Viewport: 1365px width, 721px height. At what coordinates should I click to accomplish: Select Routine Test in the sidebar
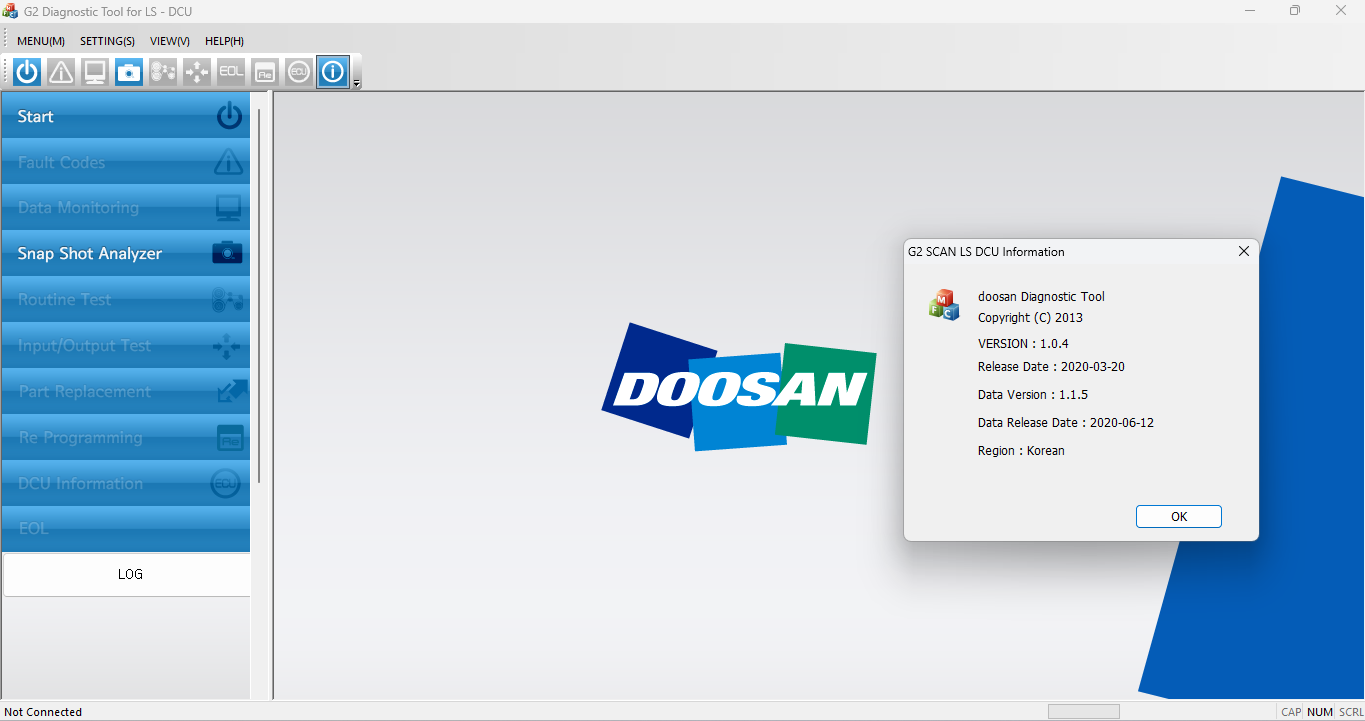pyautogui.click(x=126, y=300)
